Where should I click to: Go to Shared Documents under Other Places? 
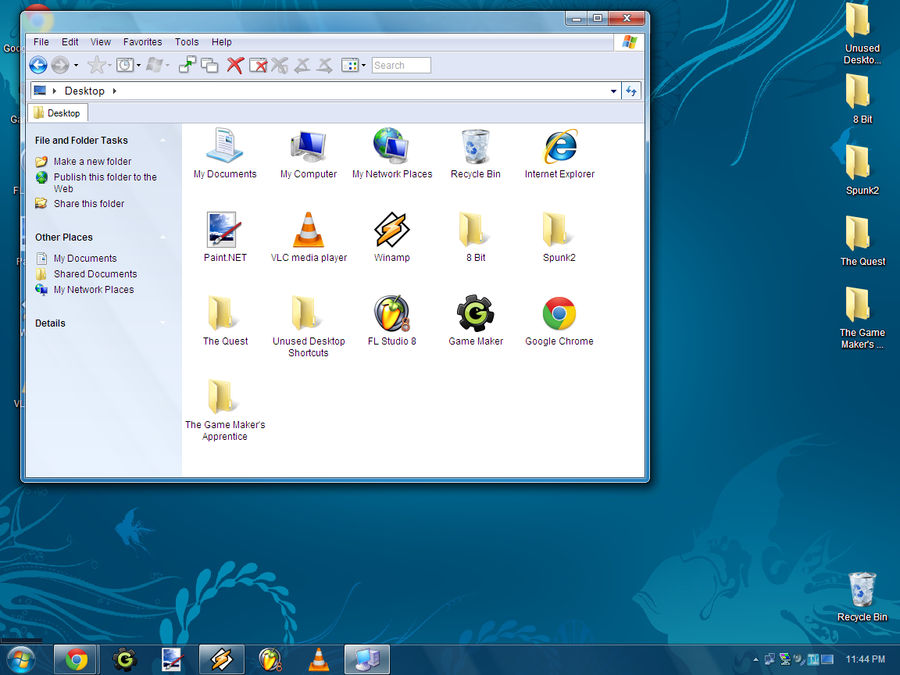tap(95, 274)
